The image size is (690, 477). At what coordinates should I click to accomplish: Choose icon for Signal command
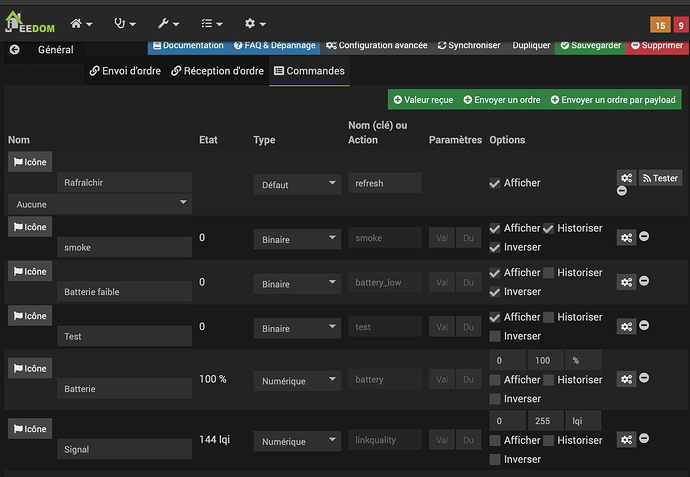(30, 429)
